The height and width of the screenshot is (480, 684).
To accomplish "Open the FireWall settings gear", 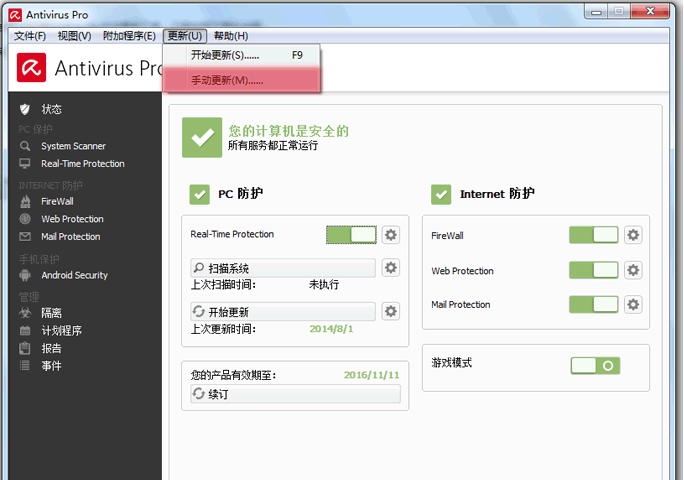I will click(x=633, y=235).
